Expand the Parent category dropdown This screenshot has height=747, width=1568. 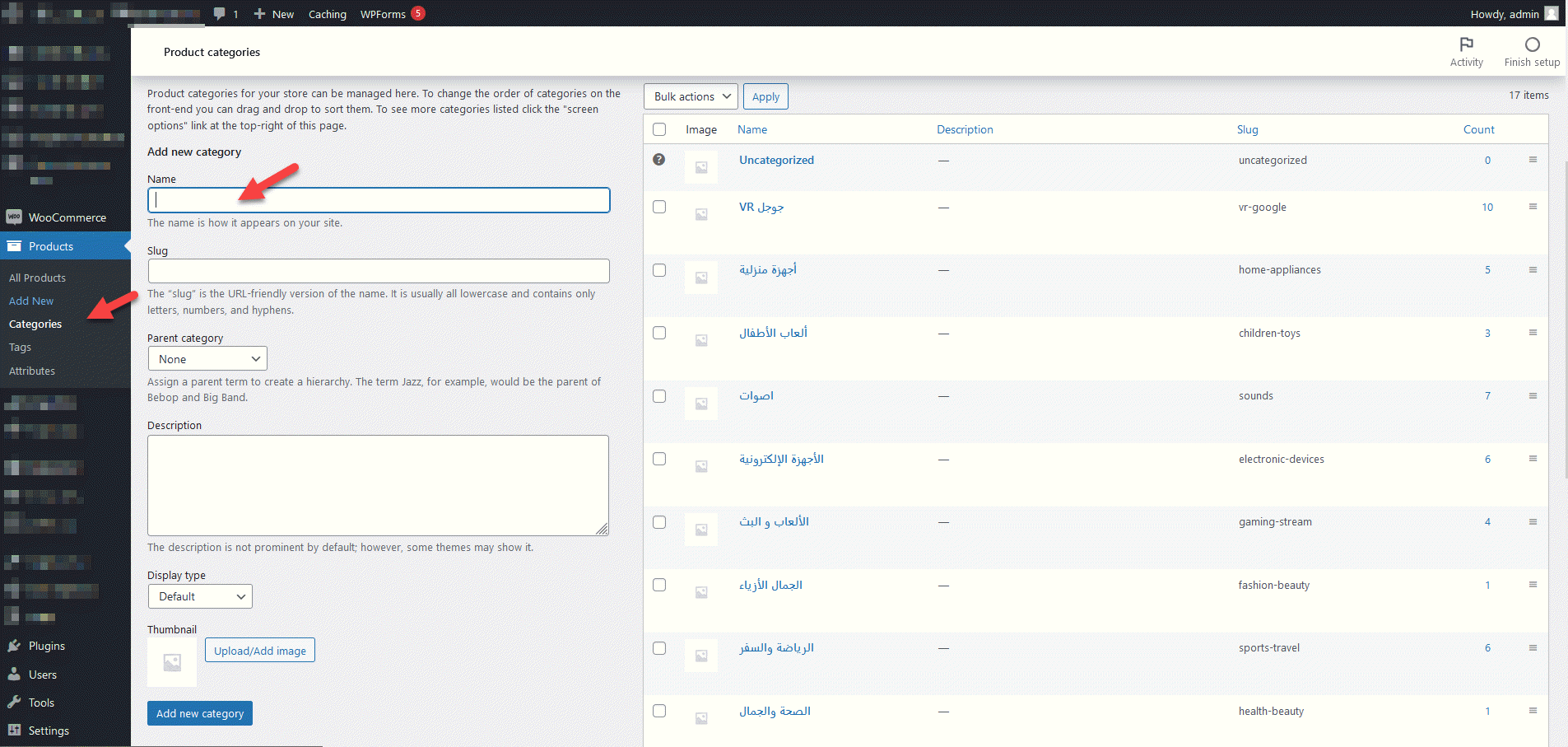click(207, 359)
